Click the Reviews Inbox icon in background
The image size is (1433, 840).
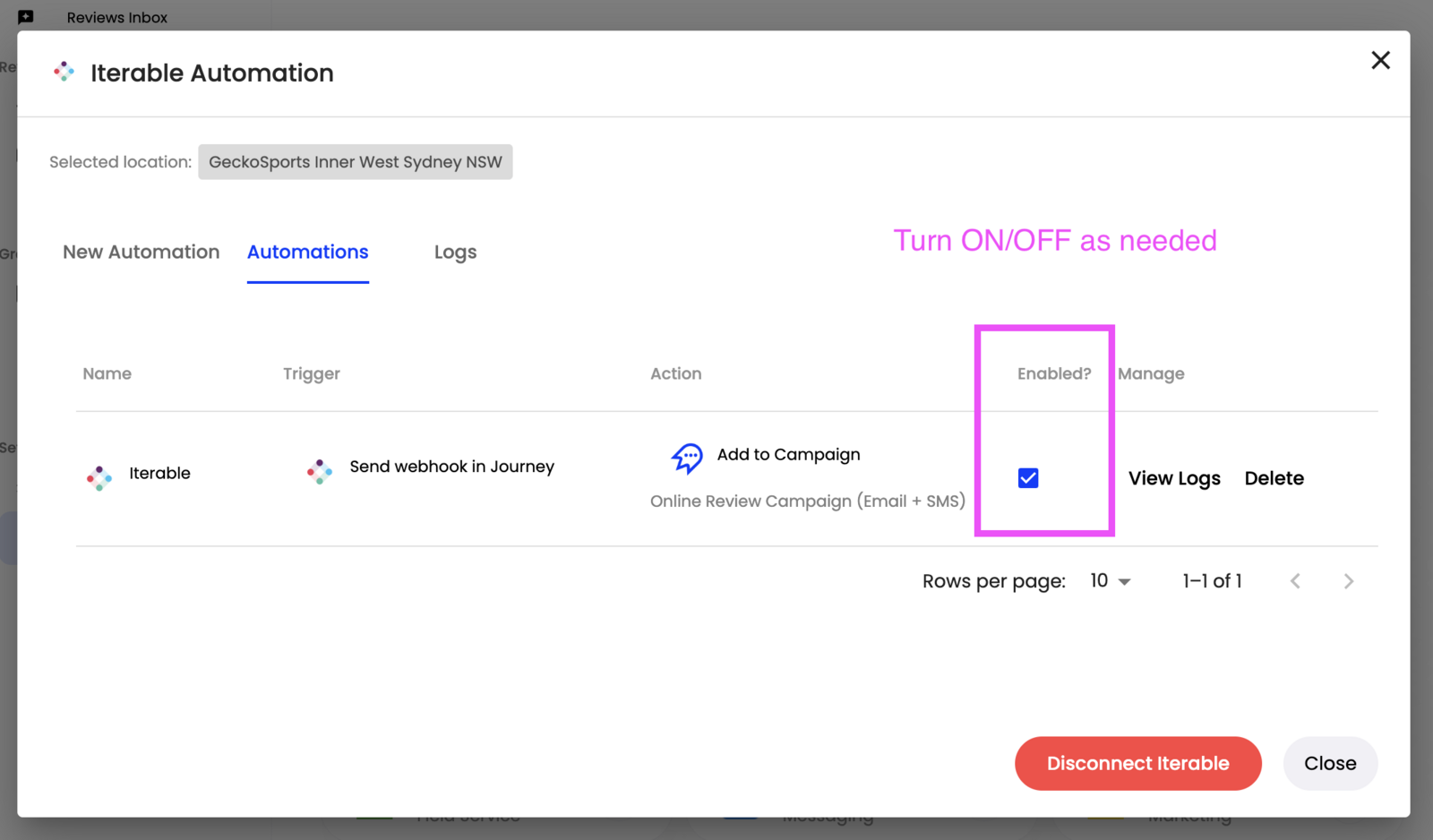[26, 17]
